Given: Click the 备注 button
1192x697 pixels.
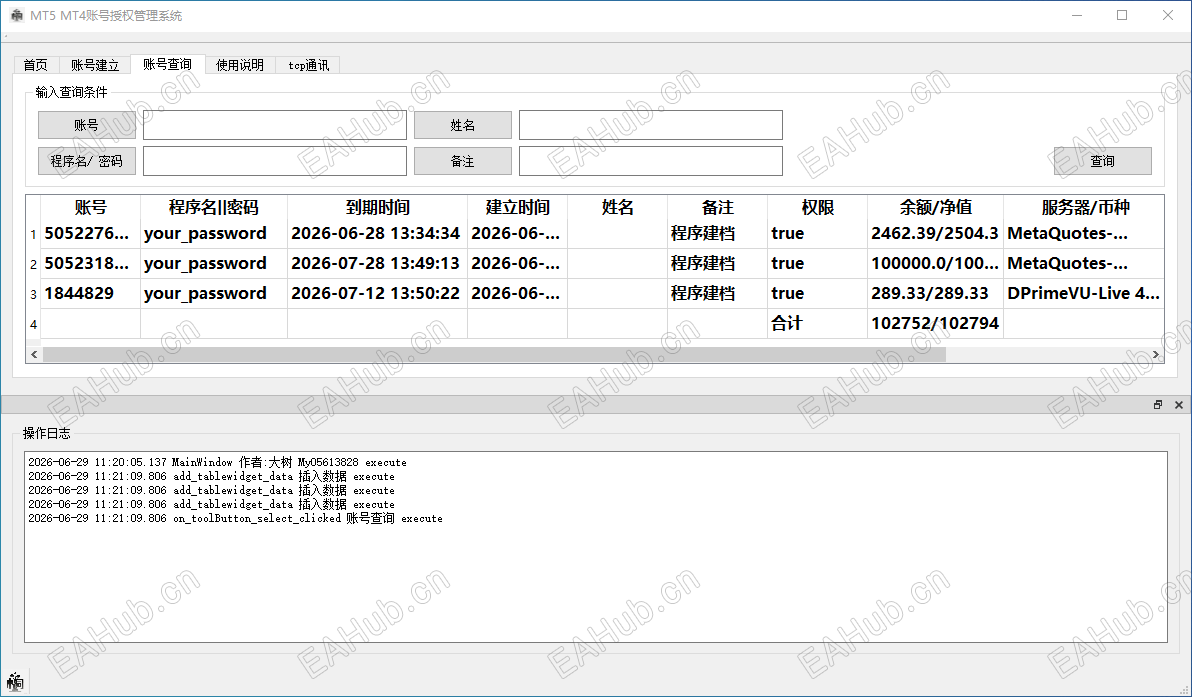Looking at the screenshot, I should [x=462, y=161].
